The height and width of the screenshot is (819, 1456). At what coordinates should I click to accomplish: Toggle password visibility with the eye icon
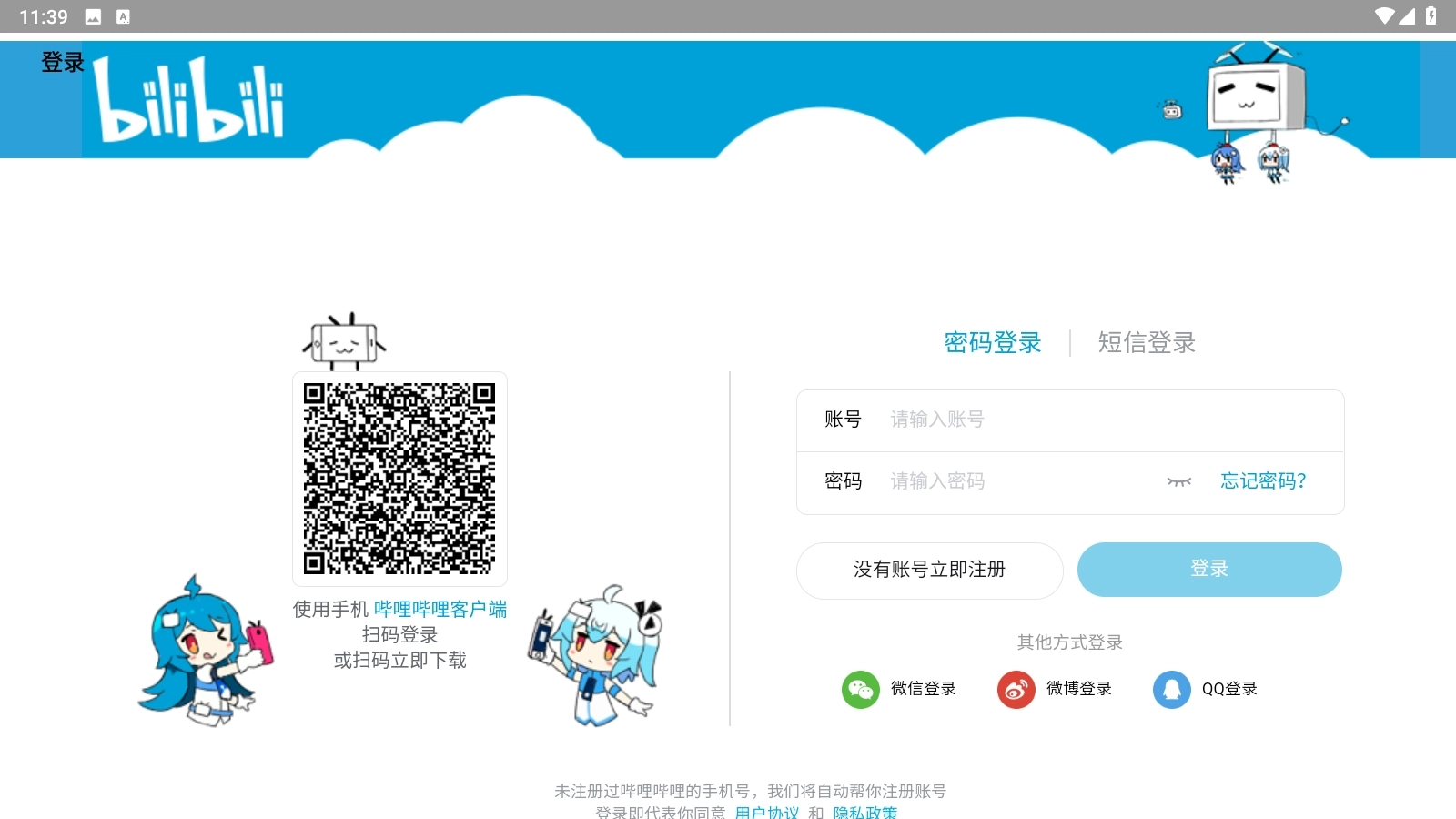point(1178,483)
